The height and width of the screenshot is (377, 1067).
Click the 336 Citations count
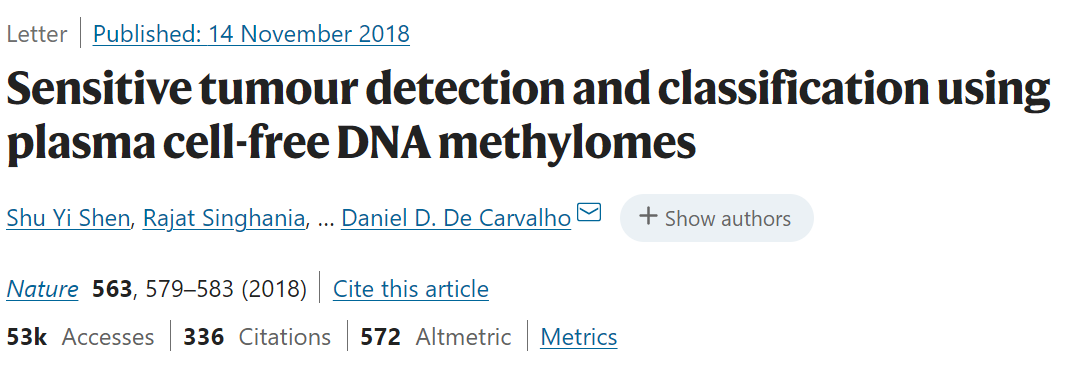257,337
